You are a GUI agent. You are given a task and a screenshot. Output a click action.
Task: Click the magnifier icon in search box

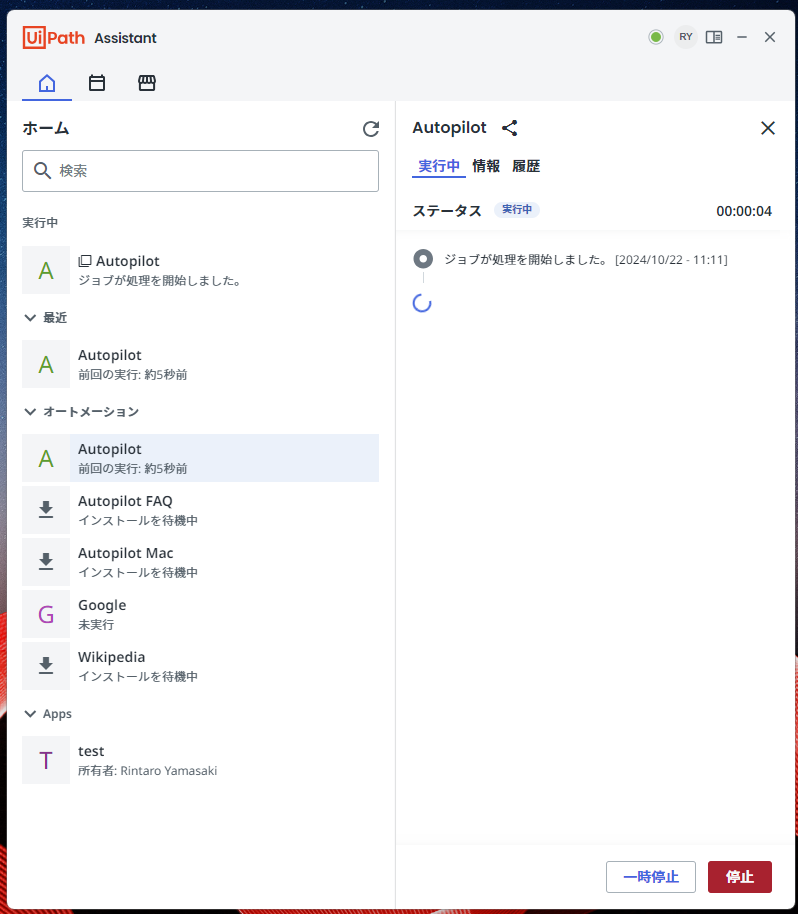click(x=42, y=171)
